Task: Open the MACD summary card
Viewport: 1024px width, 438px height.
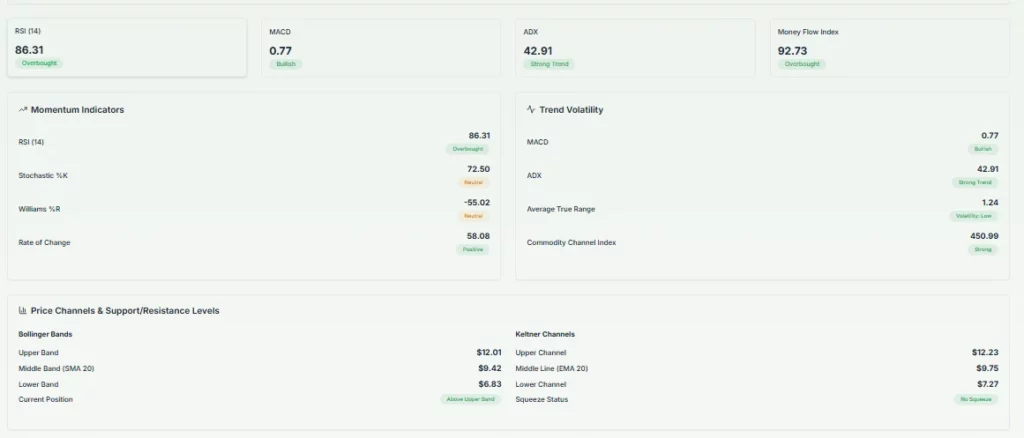Action: 380,47
